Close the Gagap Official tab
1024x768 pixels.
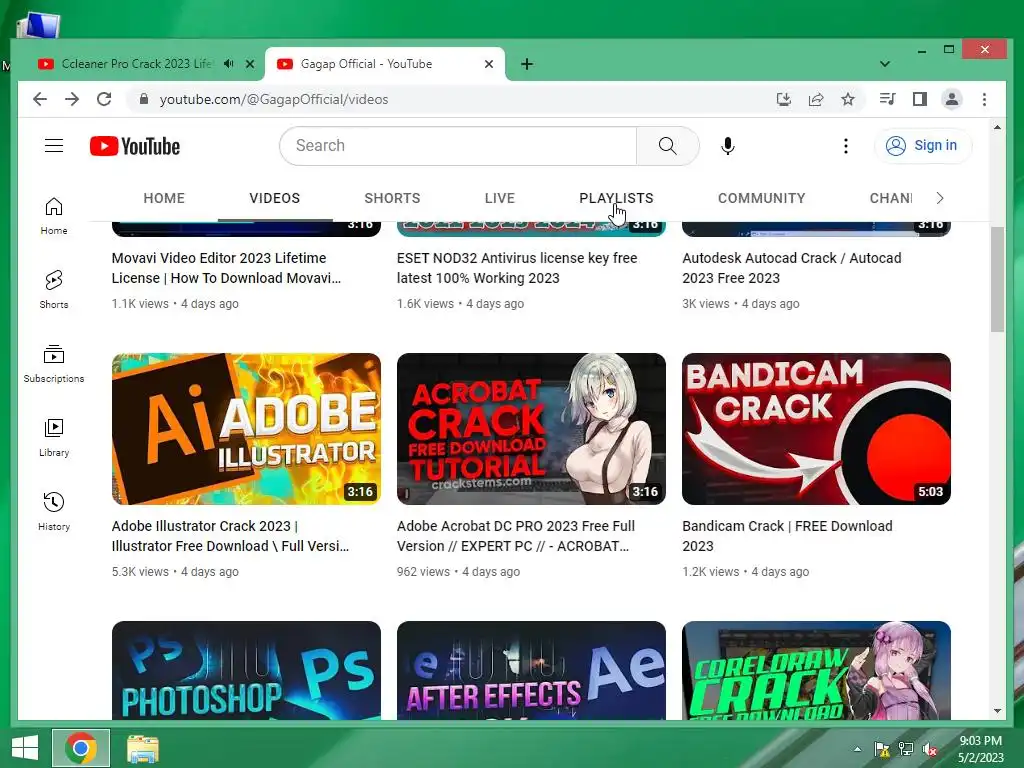[488, 64]
